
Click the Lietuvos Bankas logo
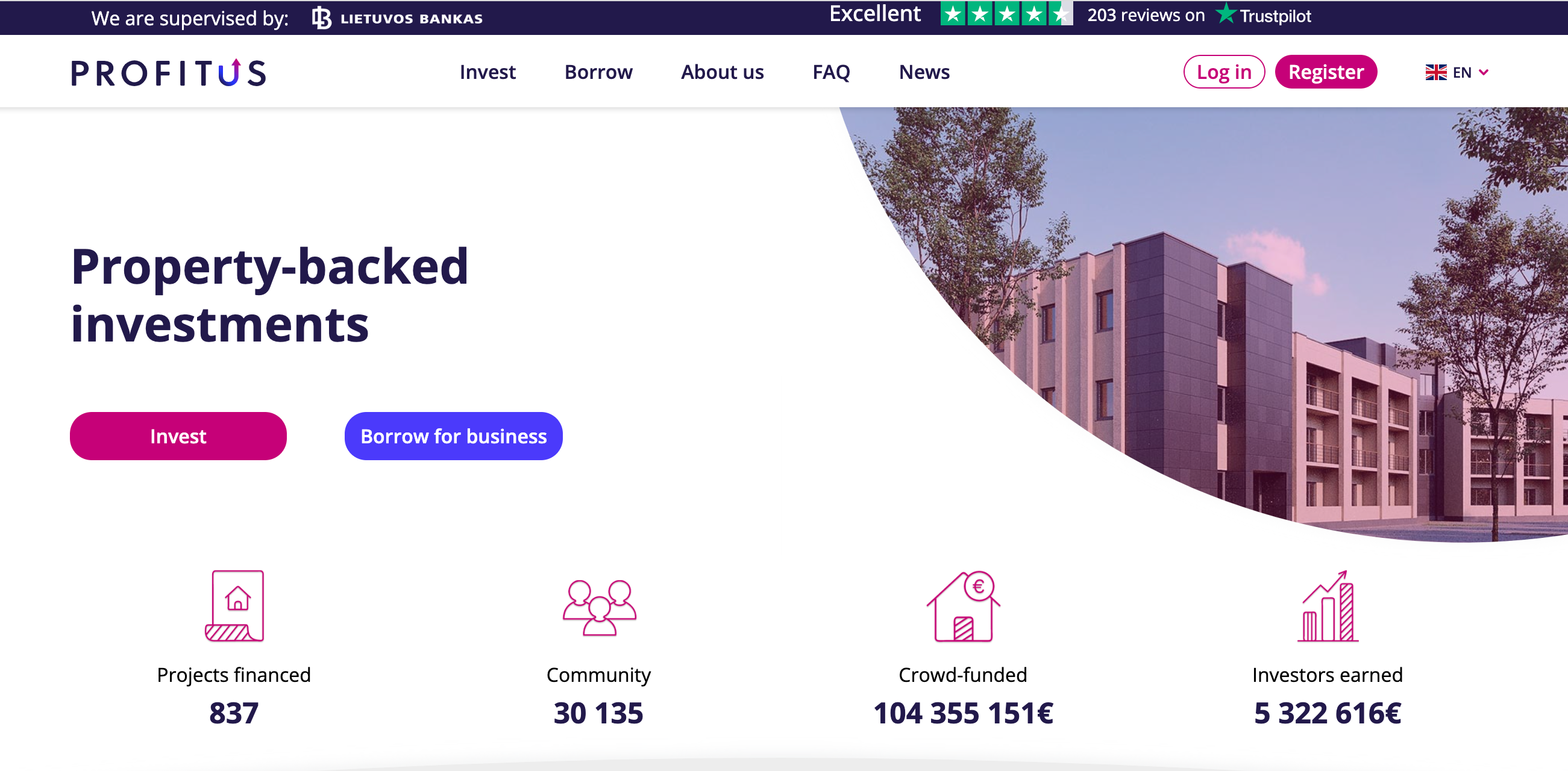click(x=397, y=18)
